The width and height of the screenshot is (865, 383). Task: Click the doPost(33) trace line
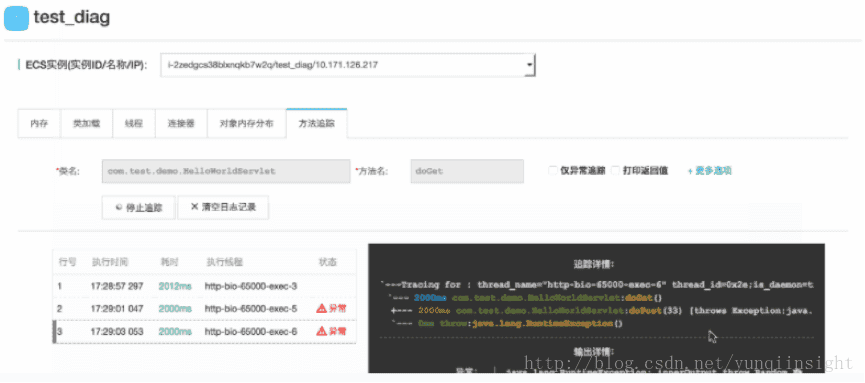pos(601,311)
